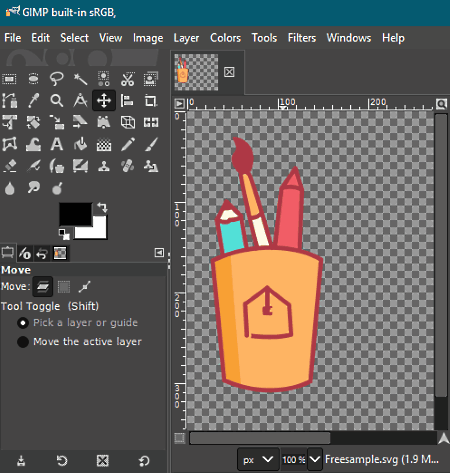Screen dimensions: 450x473
Task: Open the Colors menu
Action: [225, 38]
